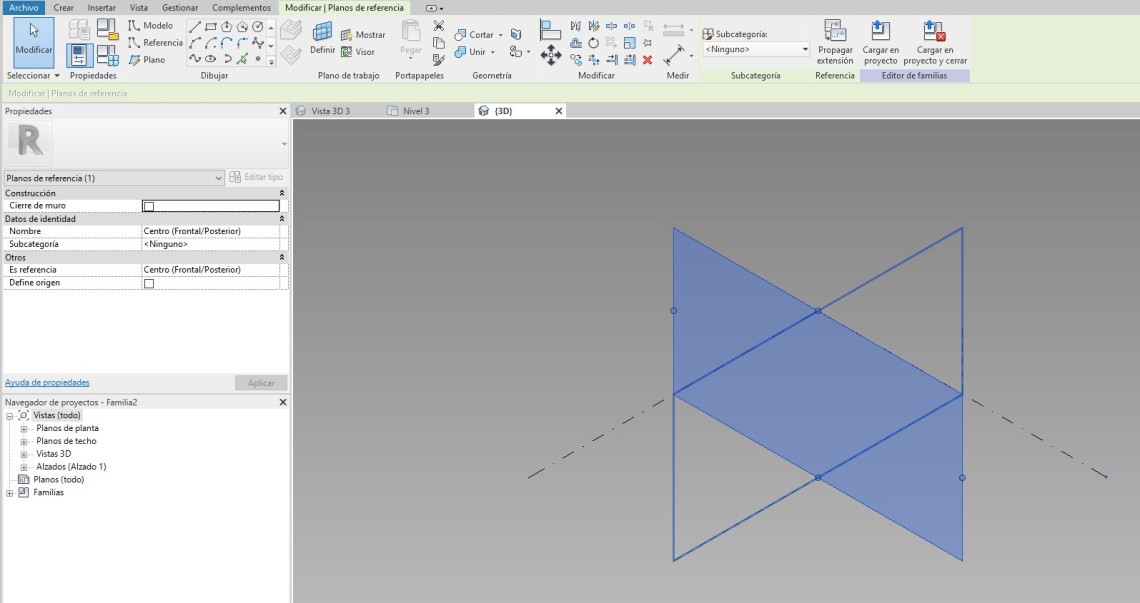Click the Propagar extensión icon
Image resolution: width=1140 pixels, height=603 pixels.
(835, 32)
